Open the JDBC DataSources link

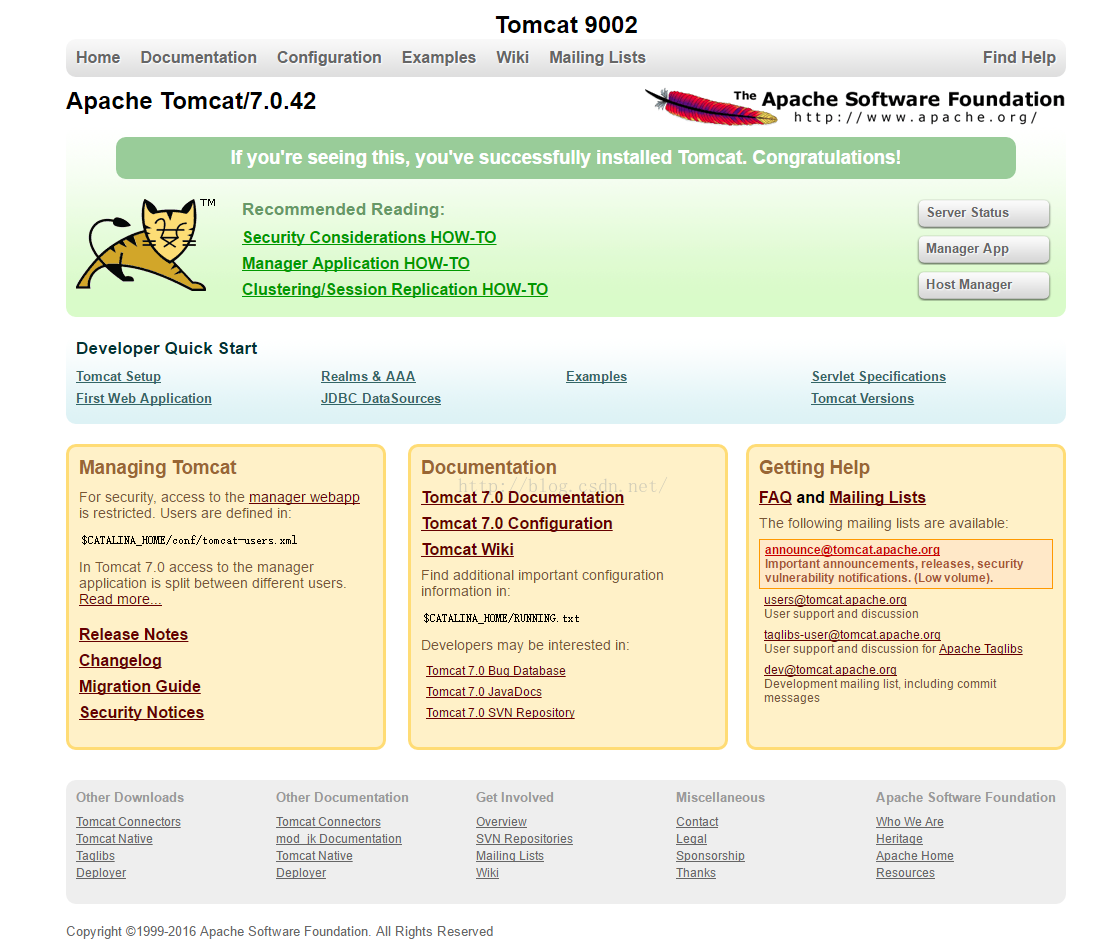[381, 398]
